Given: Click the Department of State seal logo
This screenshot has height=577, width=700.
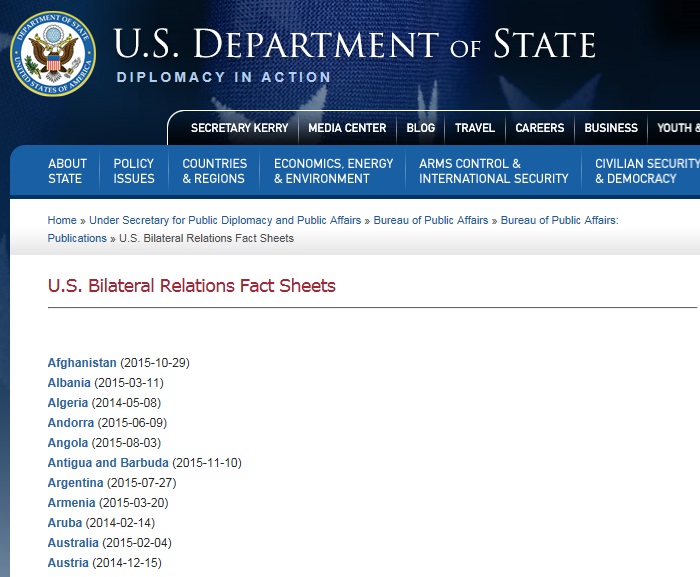Looking at the screenshot, I should (53, 54).
